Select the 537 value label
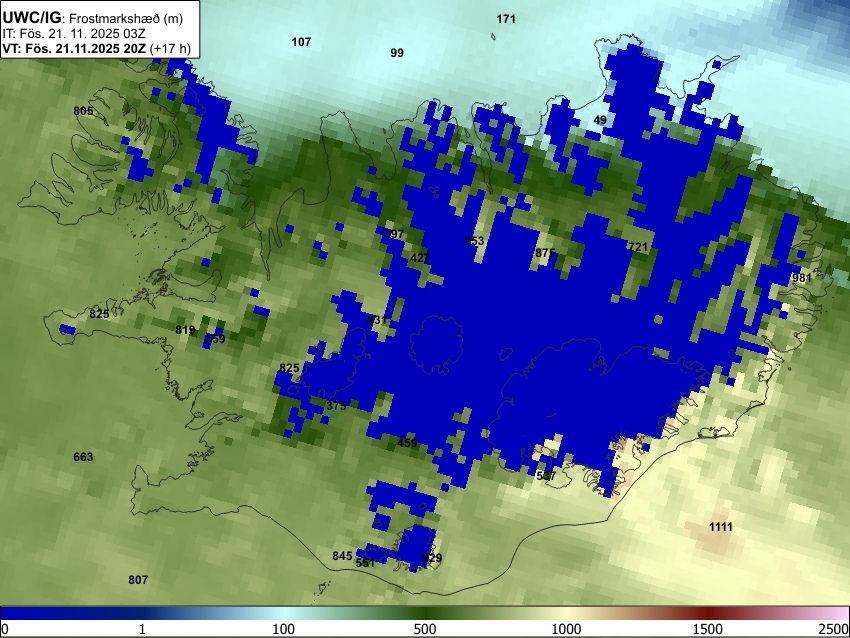Image resolution: width=850 pixels, height=638 pixels. [546, 476]
